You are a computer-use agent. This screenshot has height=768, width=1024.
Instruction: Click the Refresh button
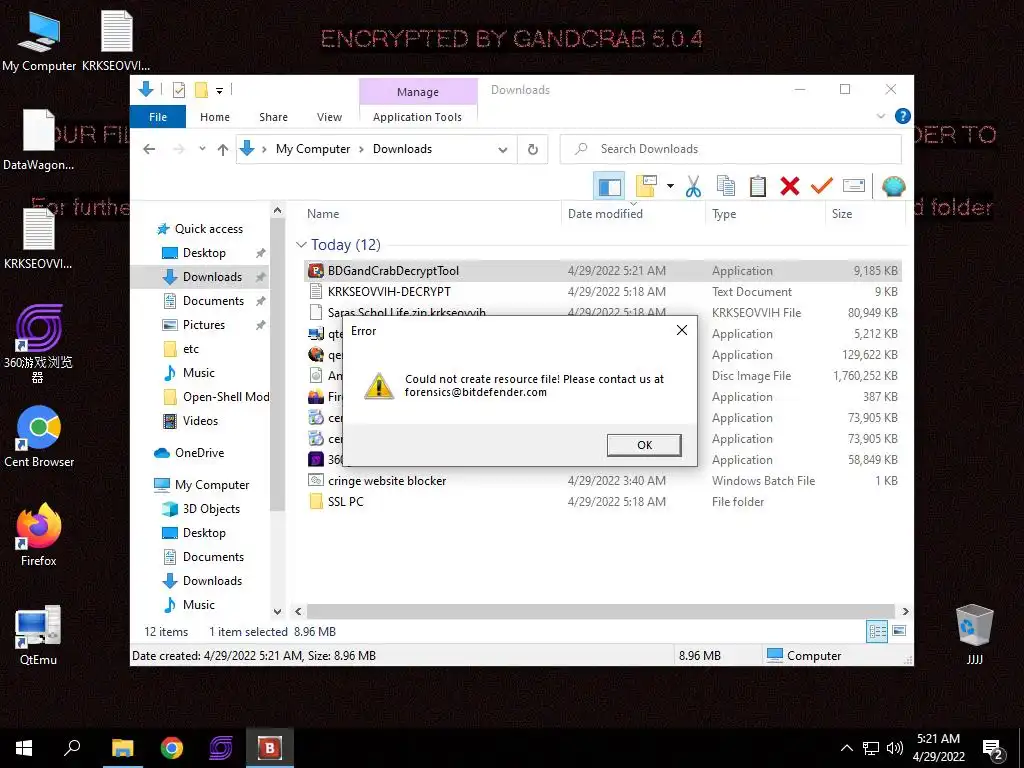533,150
